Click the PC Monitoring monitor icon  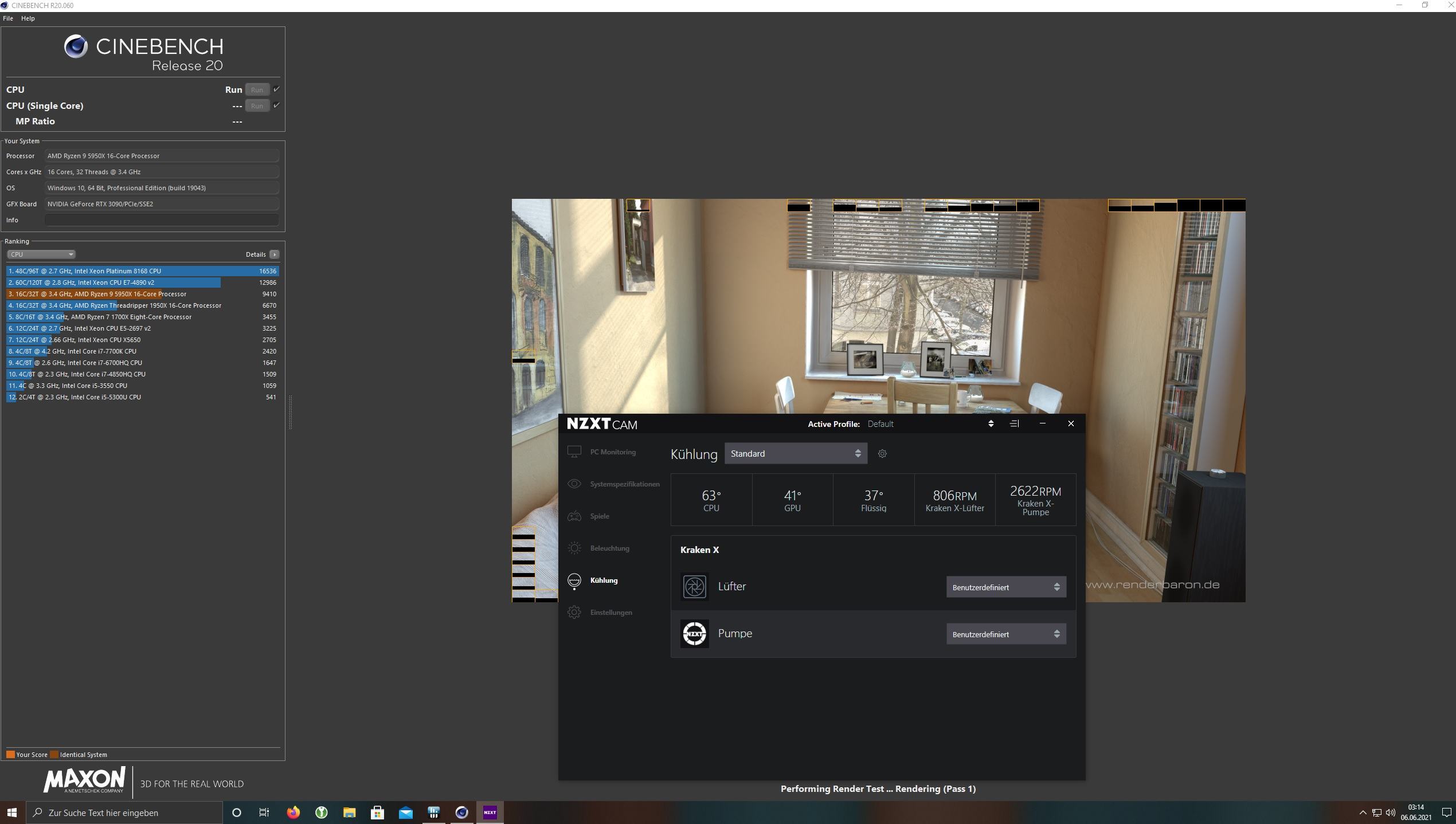click(x=574, y=452)
